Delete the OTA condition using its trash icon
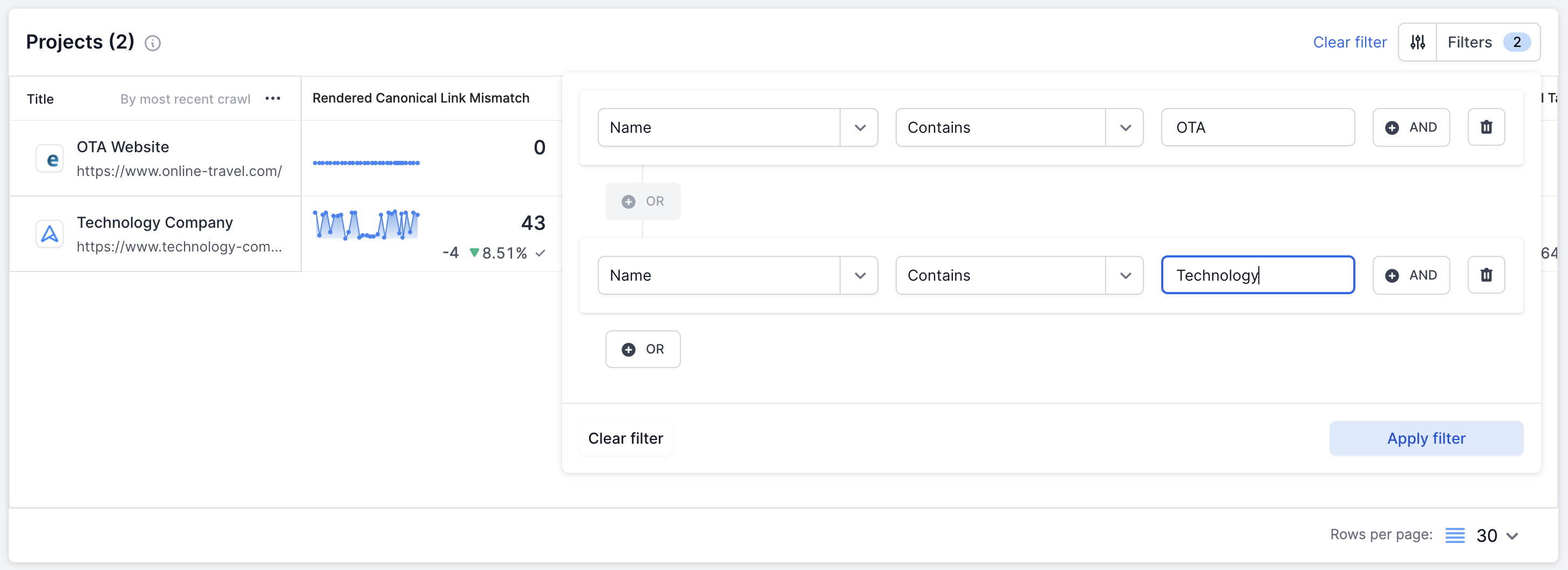The width and height of the screenshot is (1568, 570). 1487,127
